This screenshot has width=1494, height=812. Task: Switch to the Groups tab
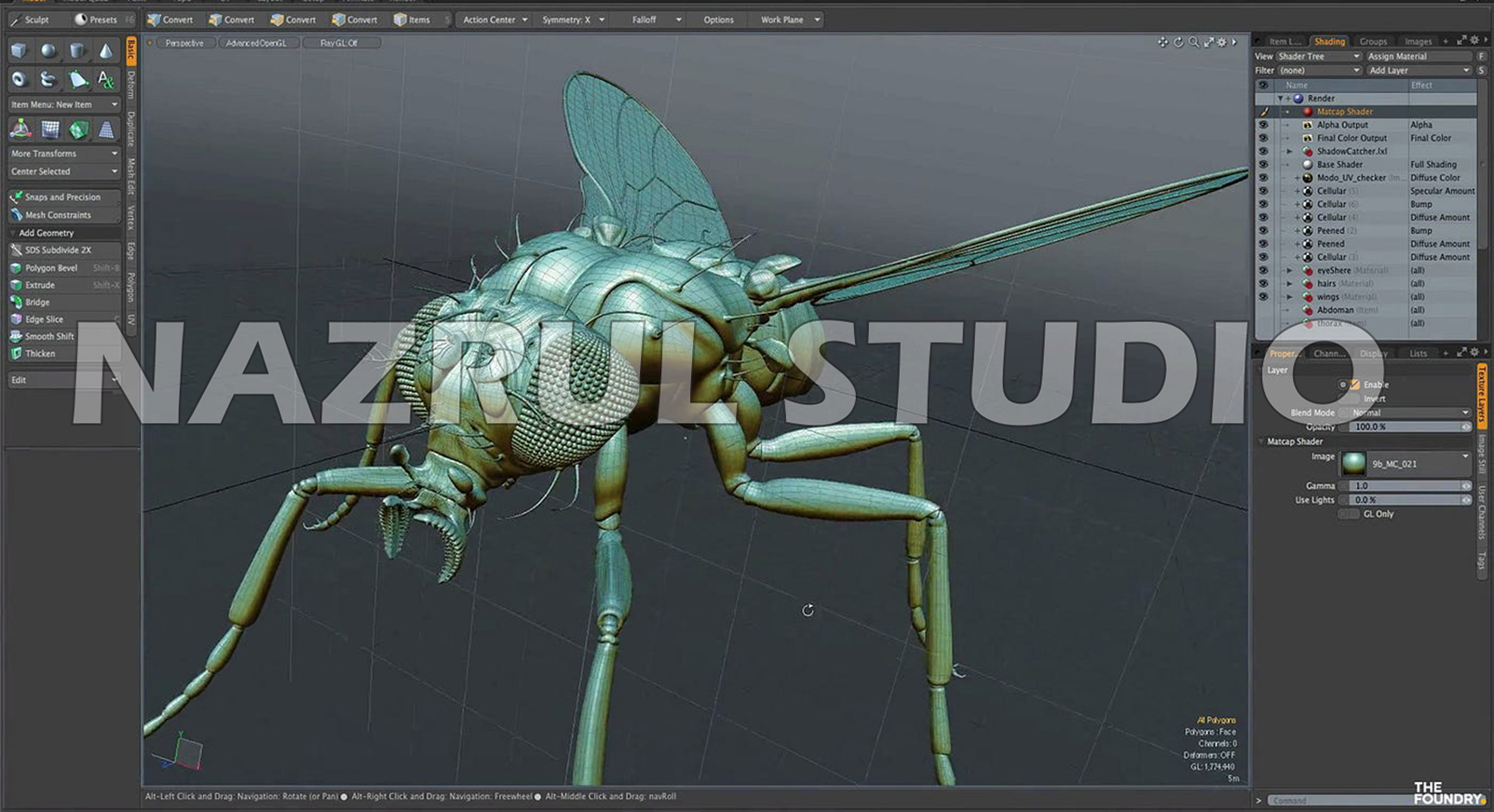point(1373,41)
